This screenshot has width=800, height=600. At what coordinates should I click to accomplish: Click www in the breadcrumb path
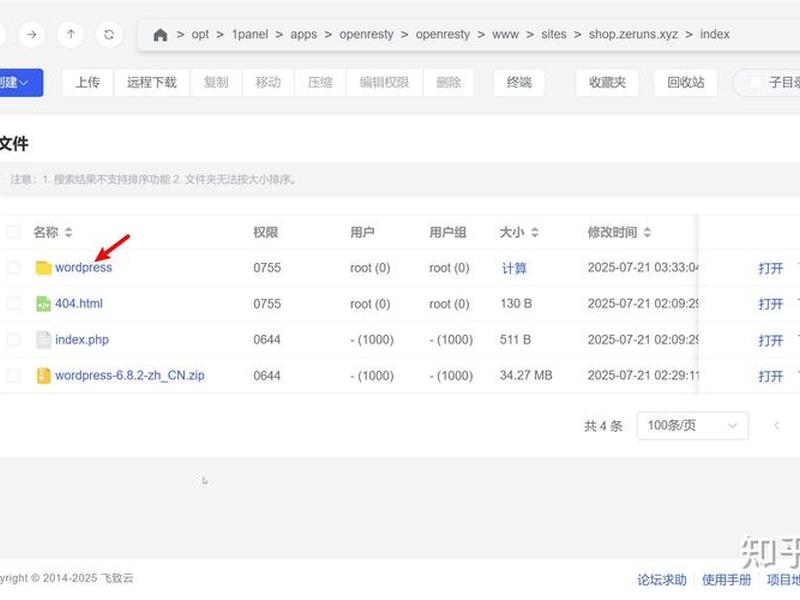505,35
